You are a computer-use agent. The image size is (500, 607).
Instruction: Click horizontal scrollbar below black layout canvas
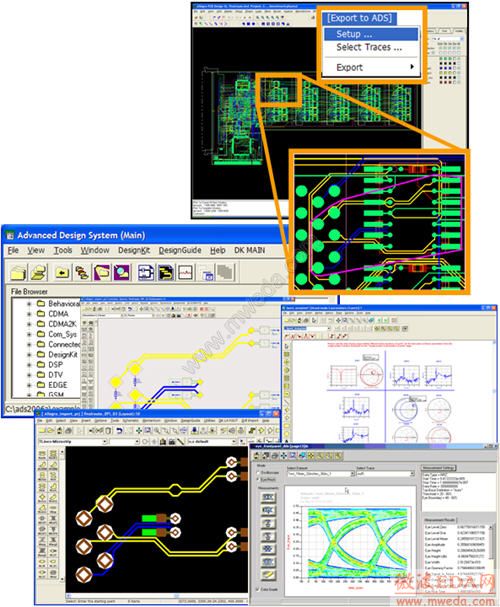click(x=157, y=595)
